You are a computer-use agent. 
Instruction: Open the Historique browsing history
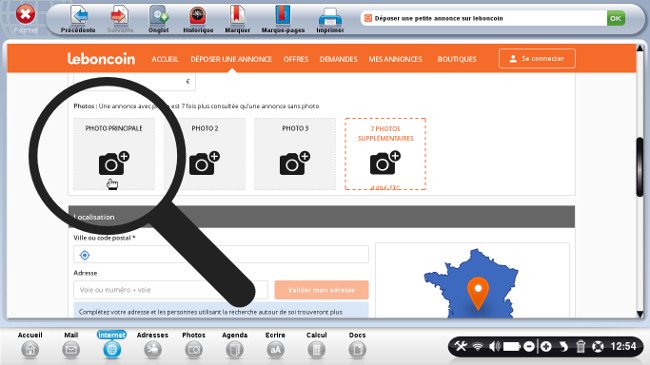click(x=198, y=19)
